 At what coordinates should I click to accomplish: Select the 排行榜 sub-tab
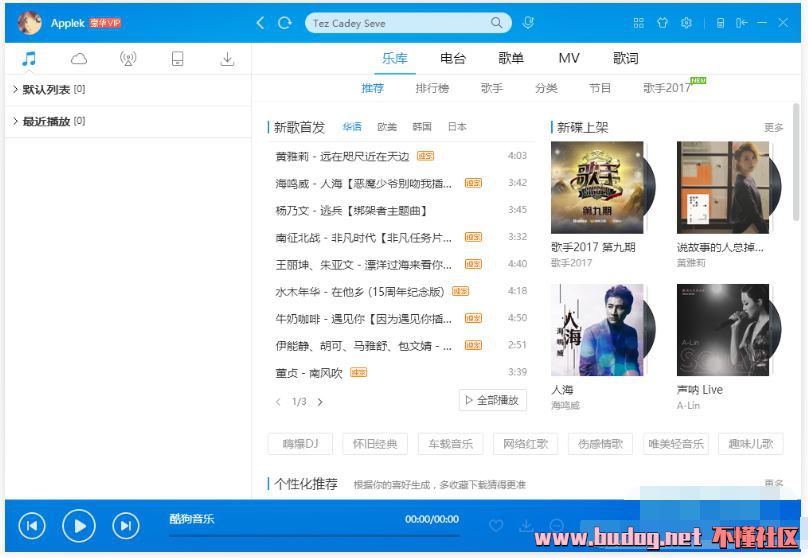[x=432, y=88]
